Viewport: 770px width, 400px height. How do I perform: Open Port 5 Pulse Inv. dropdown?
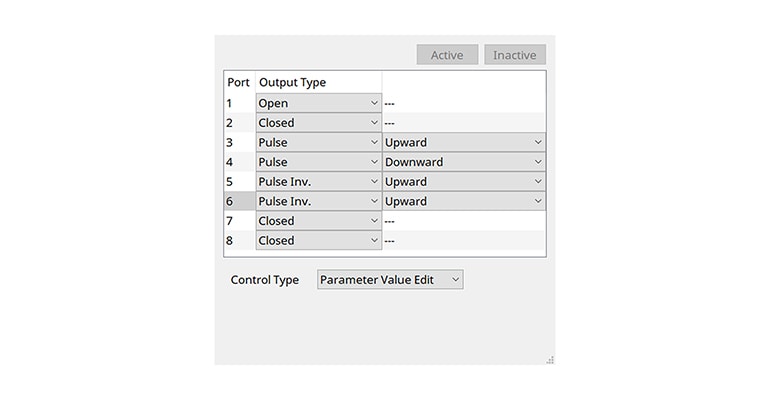click(318, 181)
